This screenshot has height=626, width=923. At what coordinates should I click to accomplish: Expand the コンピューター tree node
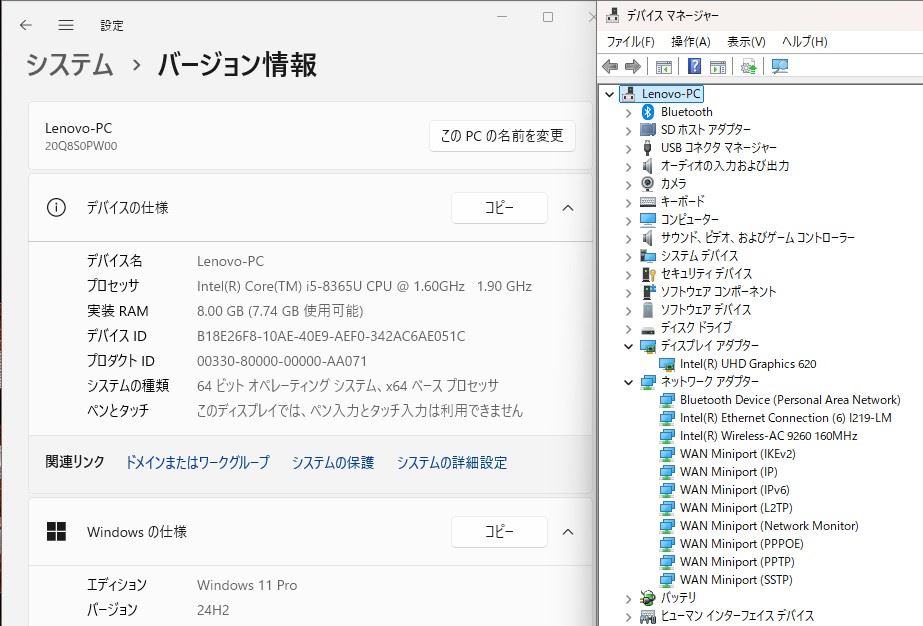[x=629, y=221]
